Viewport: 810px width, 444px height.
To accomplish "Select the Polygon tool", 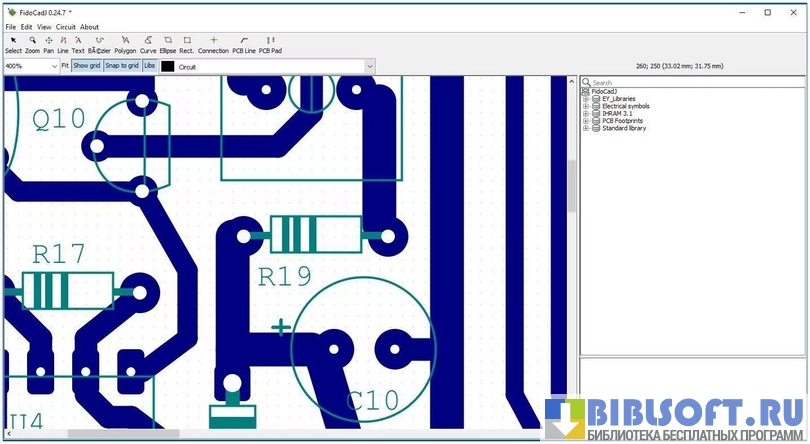I will pyautogui.click(x=125, y=44).
